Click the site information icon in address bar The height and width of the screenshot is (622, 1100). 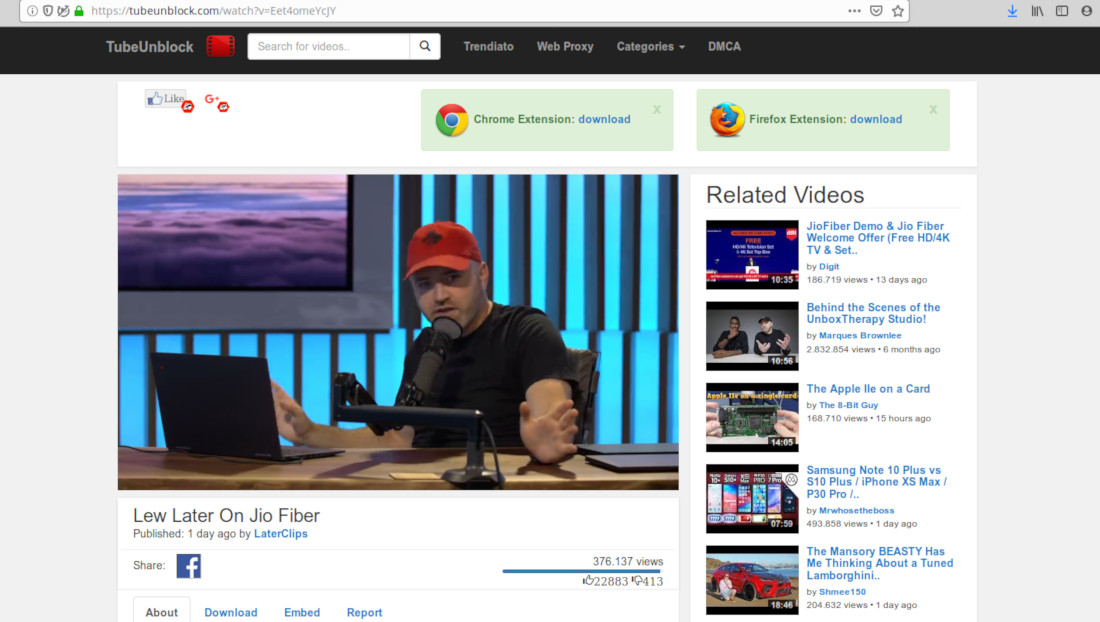[32, 11]
